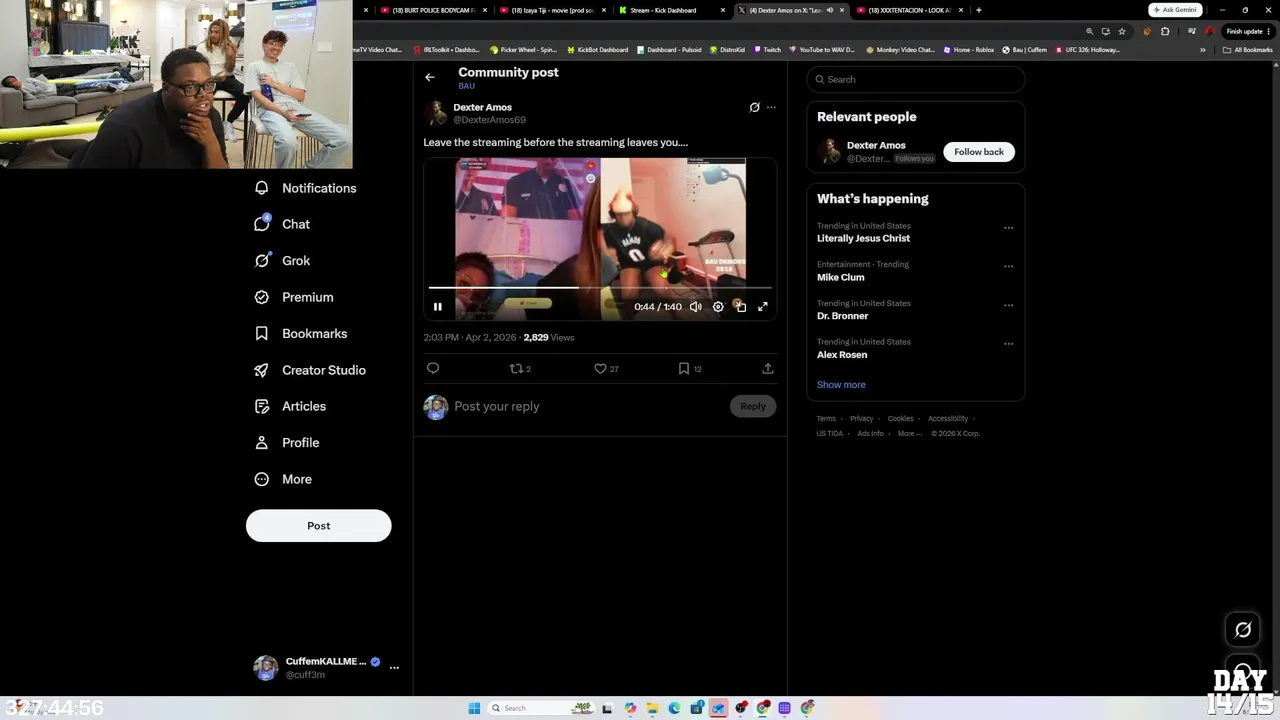Open Grok from the sidebar

283,260
